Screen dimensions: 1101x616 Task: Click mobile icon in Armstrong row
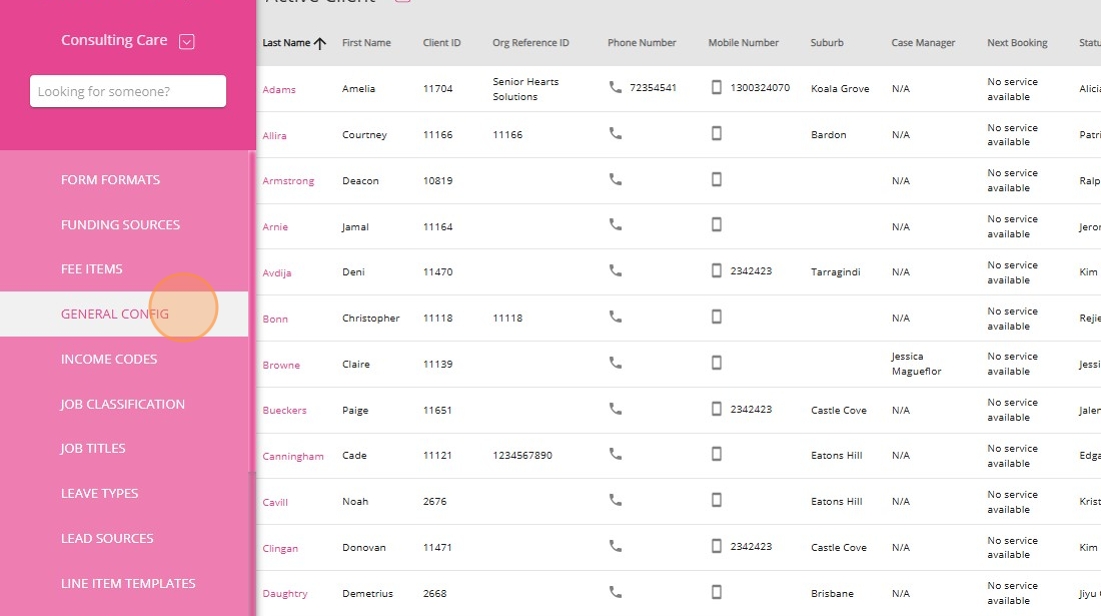pyautogui.click(x=716, y=179)
